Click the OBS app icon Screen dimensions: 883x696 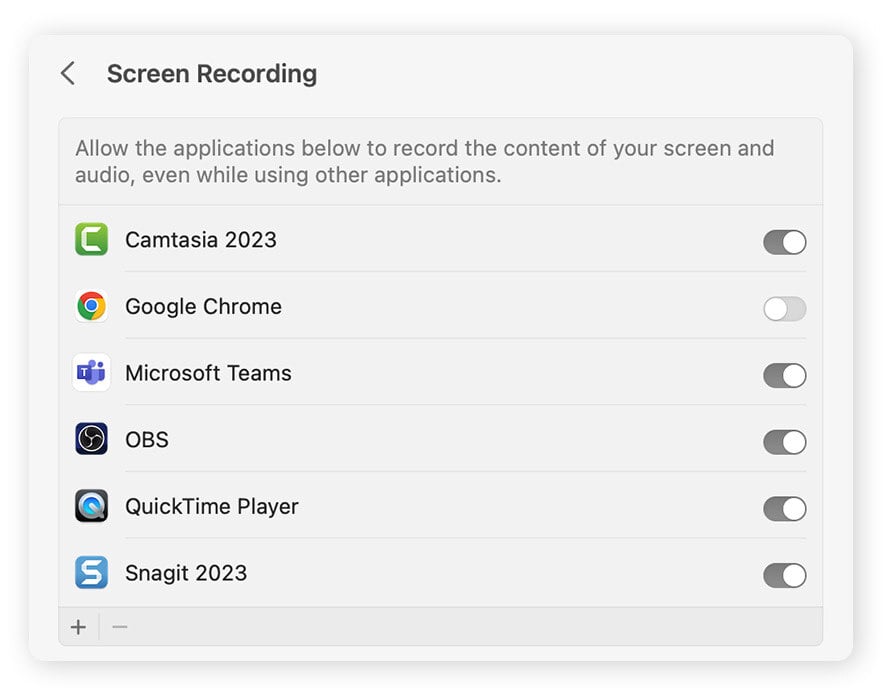[x=91, y=439]
